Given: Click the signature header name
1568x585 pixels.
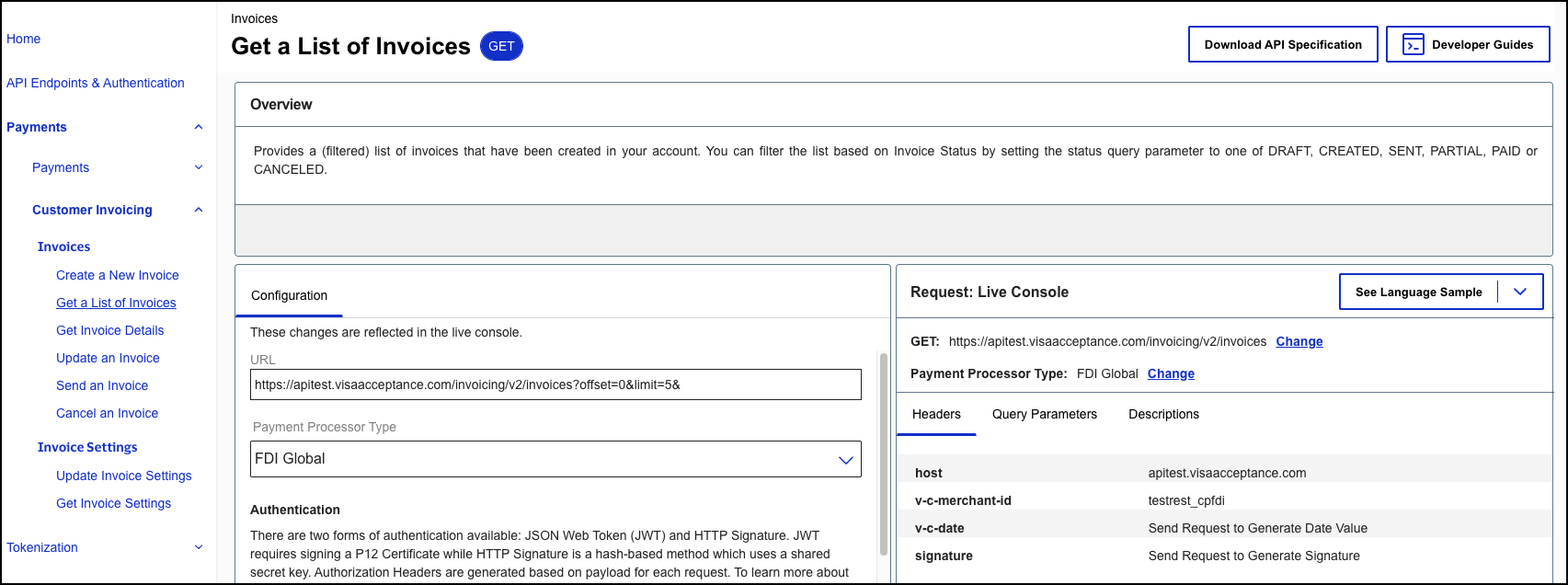Looking at the screenshot, I should point(944,556).
